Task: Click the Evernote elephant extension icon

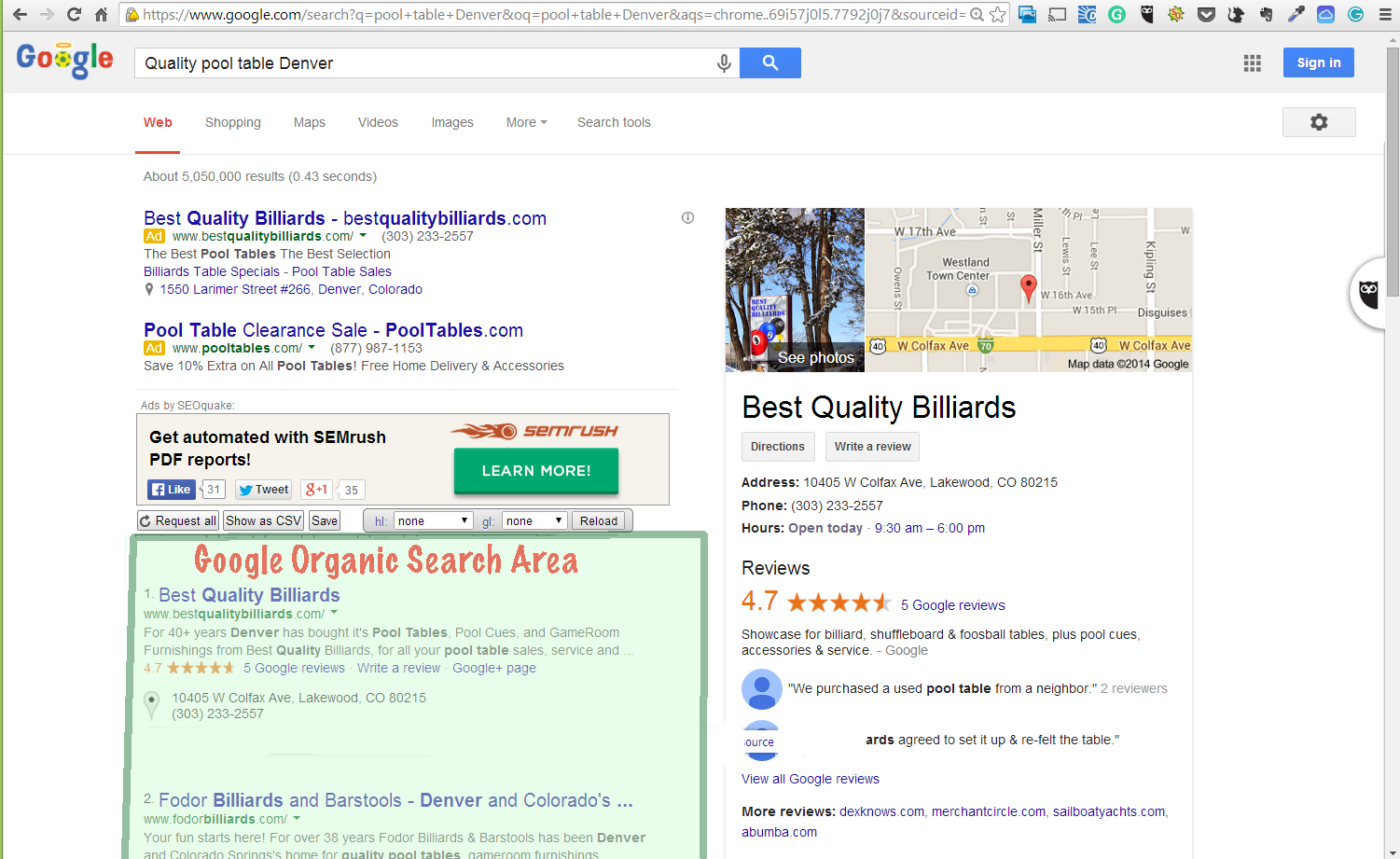Action: tap(1266, 14)
